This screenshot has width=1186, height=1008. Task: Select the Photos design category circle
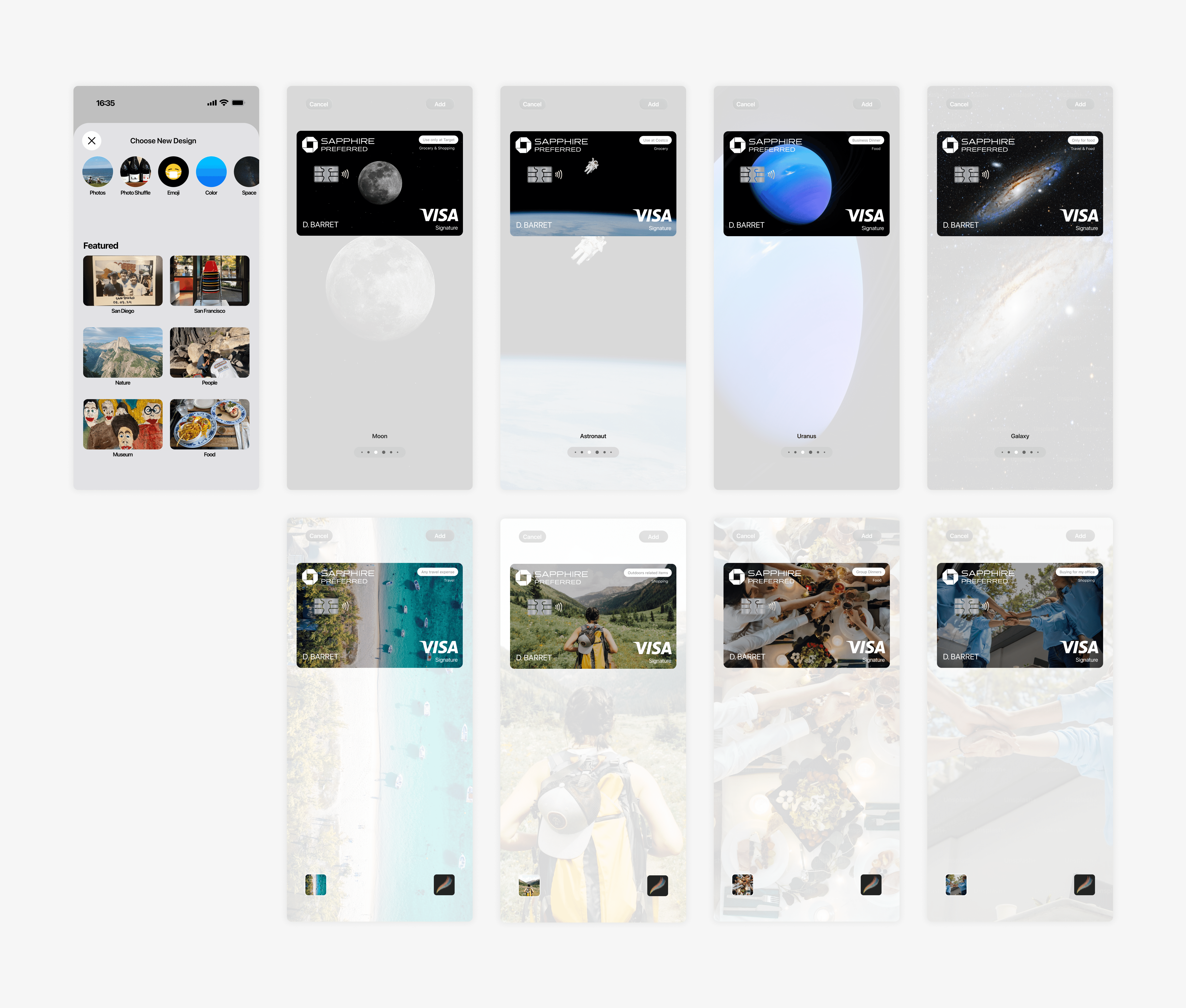(x=98, y=171)
